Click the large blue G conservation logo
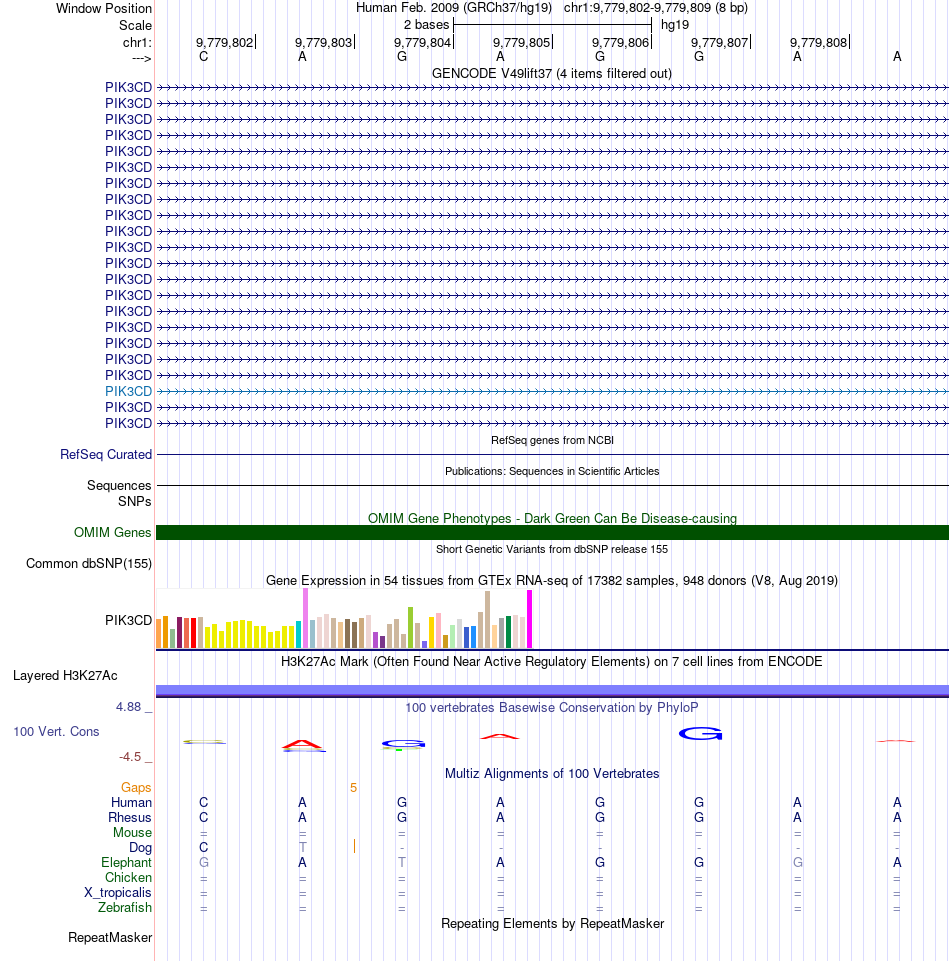The width and height of the screenshot is (950, 961). [x=700, y=733]
